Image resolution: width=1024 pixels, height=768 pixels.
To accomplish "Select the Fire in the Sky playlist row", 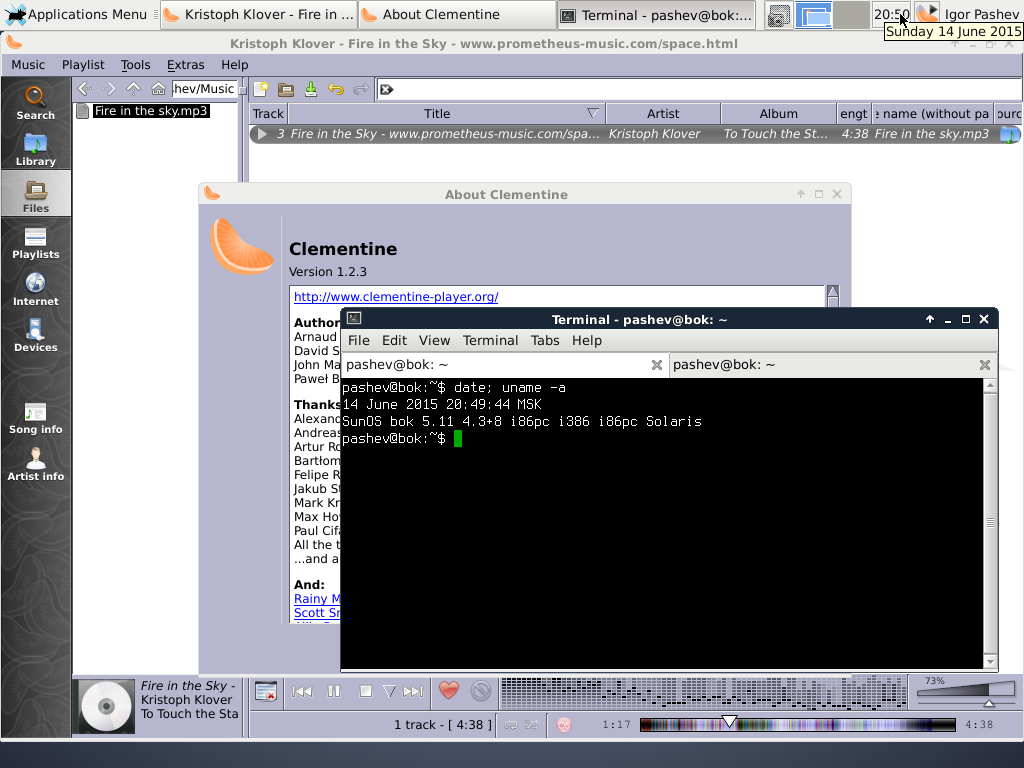I will 635,134.
